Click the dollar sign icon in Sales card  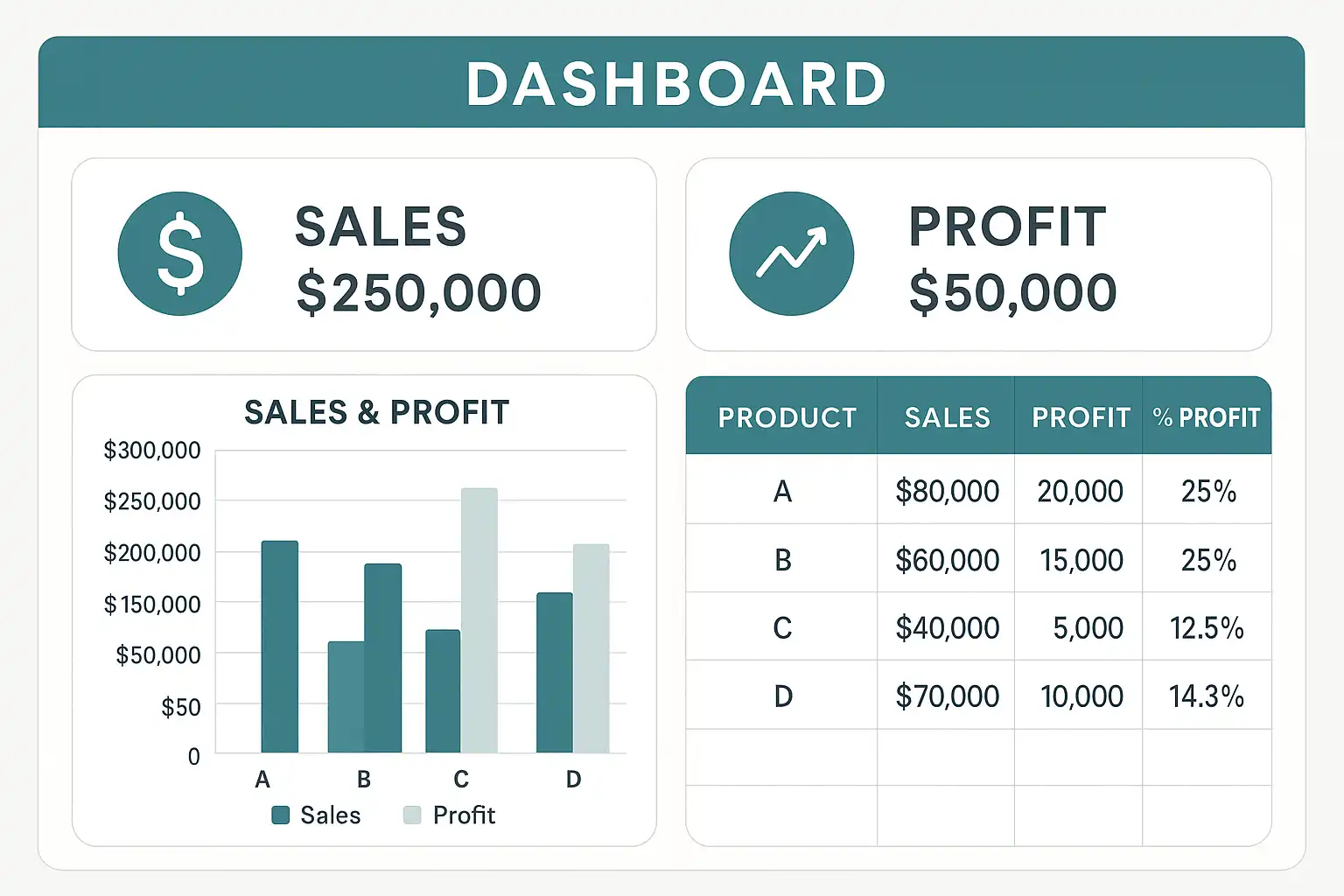click(x=180, y=254)
